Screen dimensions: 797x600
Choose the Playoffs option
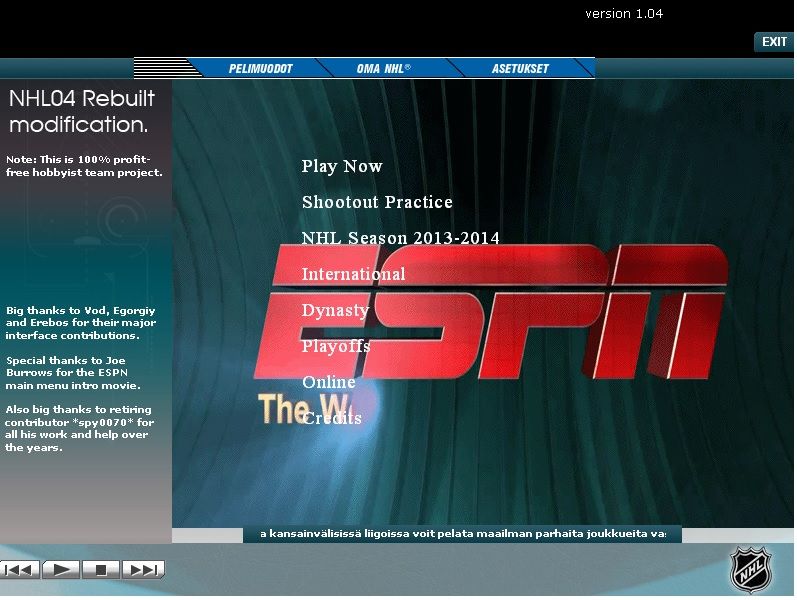pyautogui.click(x=336, y=346)
